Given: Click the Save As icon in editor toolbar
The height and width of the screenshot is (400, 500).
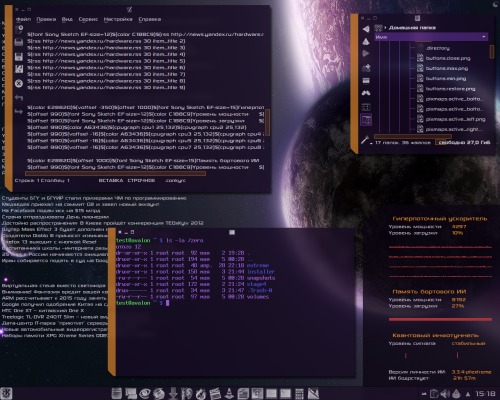Looking at the screenshot, I should tap(19, 69).
